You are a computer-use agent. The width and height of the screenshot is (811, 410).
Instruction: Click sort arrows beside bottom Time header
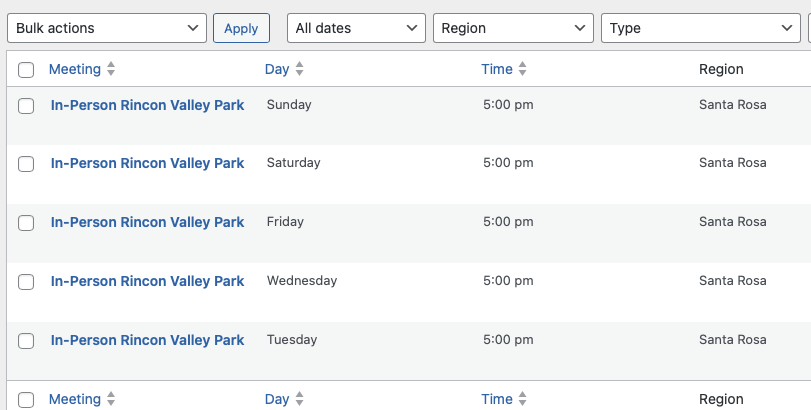(522, 400)
